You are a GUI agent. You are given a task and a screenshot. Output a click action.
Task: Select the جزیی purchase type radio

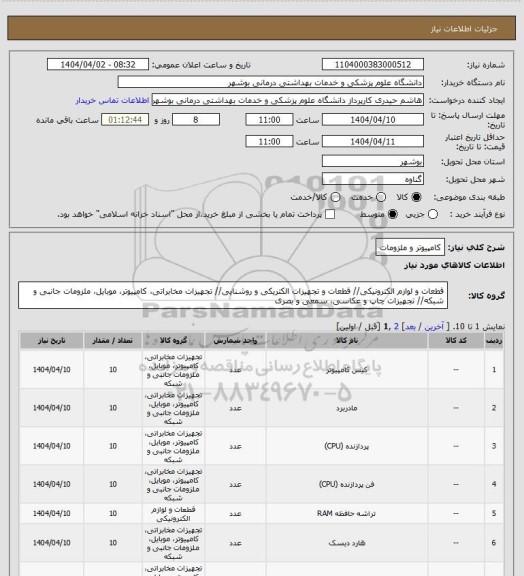[x=433, y=214]
